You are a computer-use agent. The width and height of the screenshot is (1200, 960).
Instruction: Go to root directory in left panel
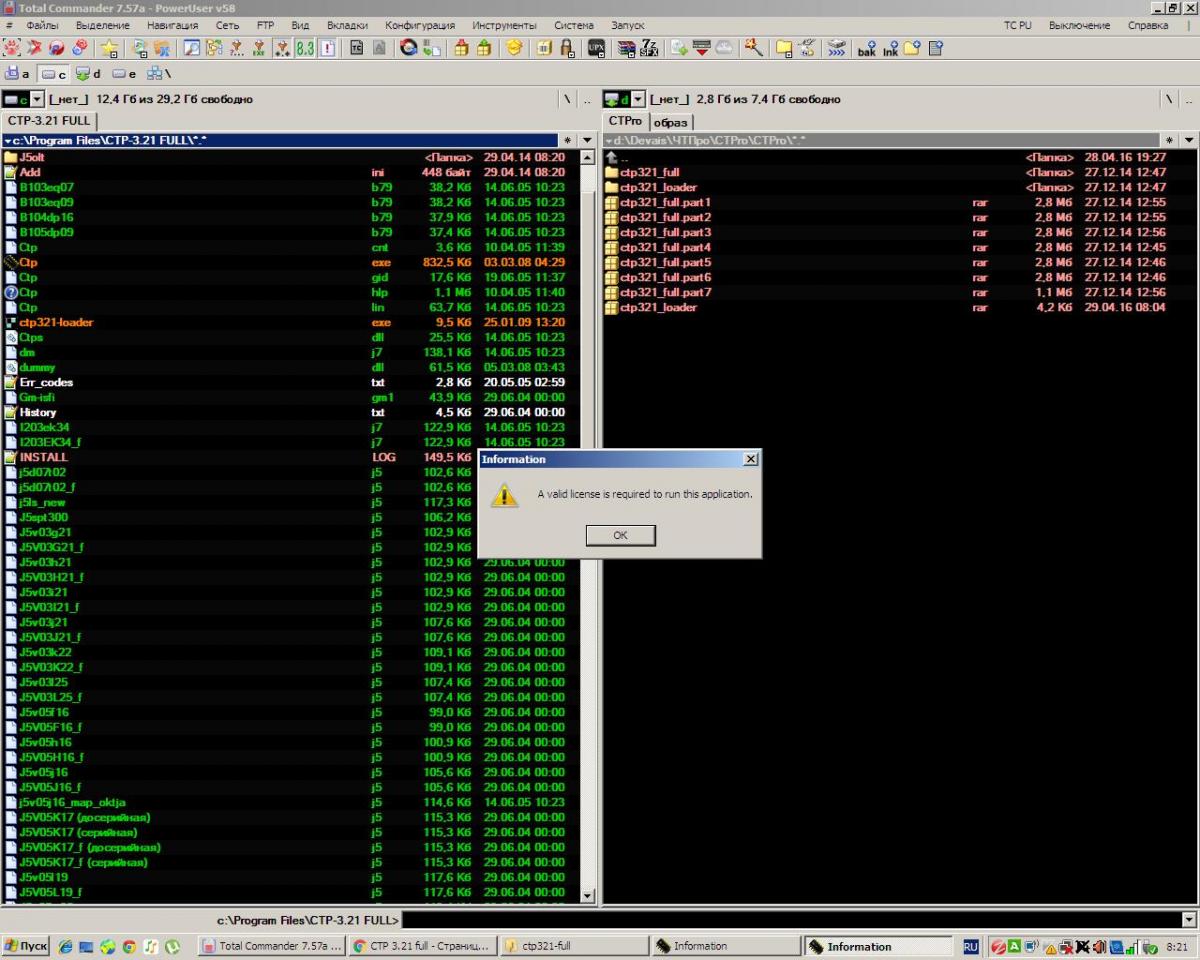point(566,99)
